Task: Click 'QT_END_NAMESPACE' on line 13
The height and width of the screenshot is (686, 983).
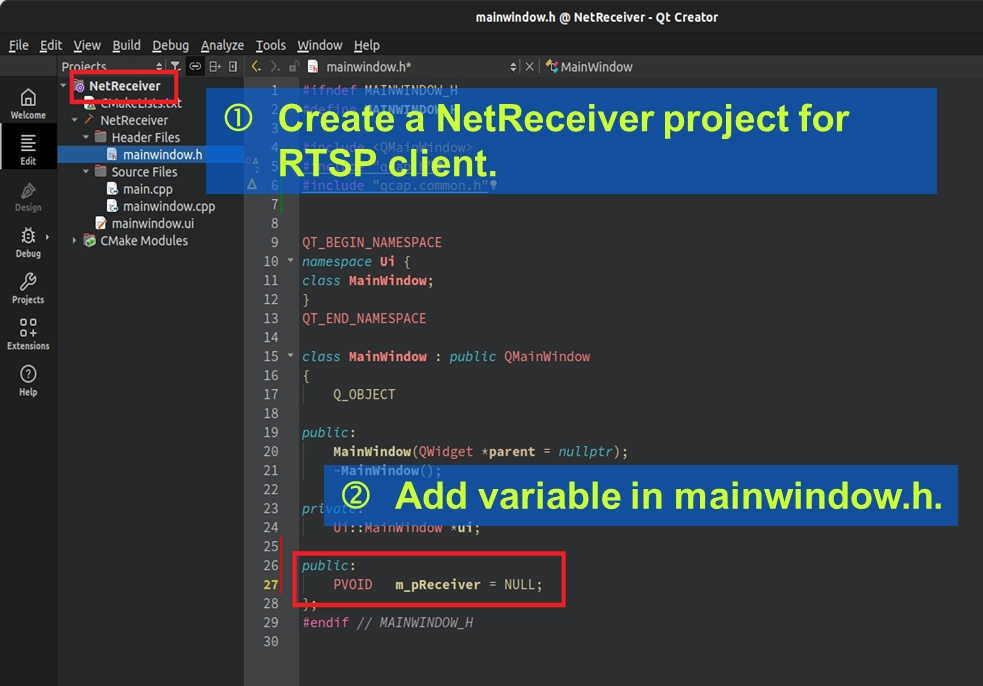Action: (364, 318)
